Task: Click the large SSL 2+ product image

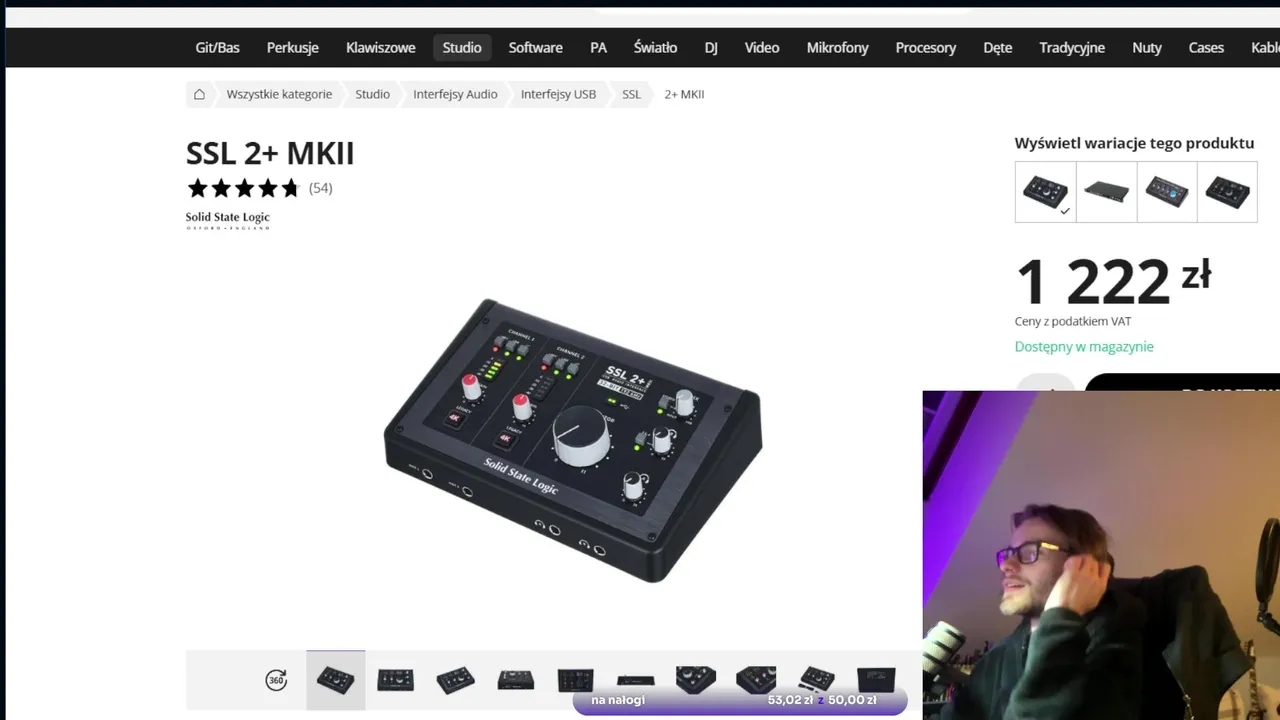Action: coord(573,440)
